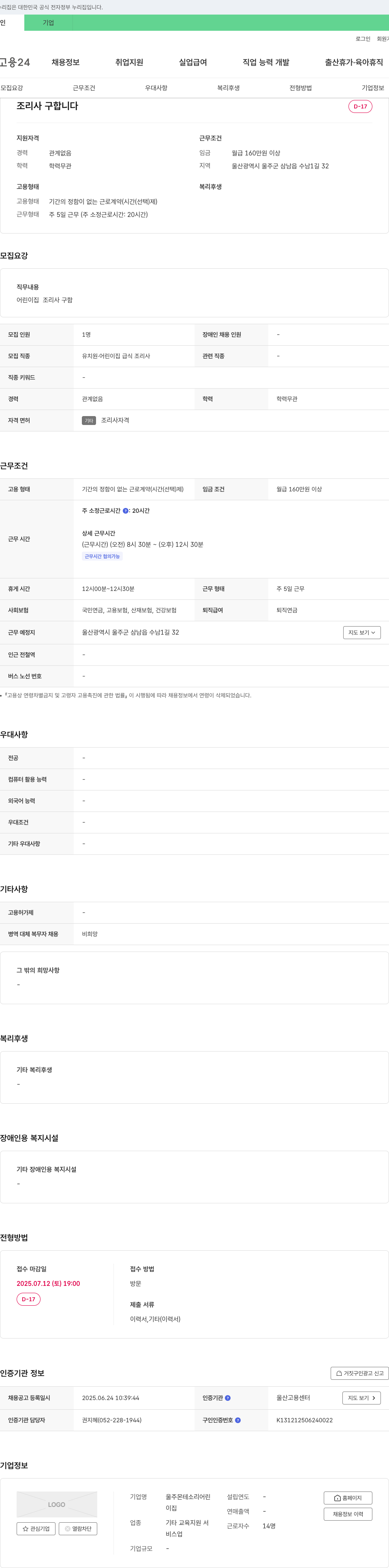Open the 채용정보 이력 button
389x1568 pixels.
click(348, 1514)
